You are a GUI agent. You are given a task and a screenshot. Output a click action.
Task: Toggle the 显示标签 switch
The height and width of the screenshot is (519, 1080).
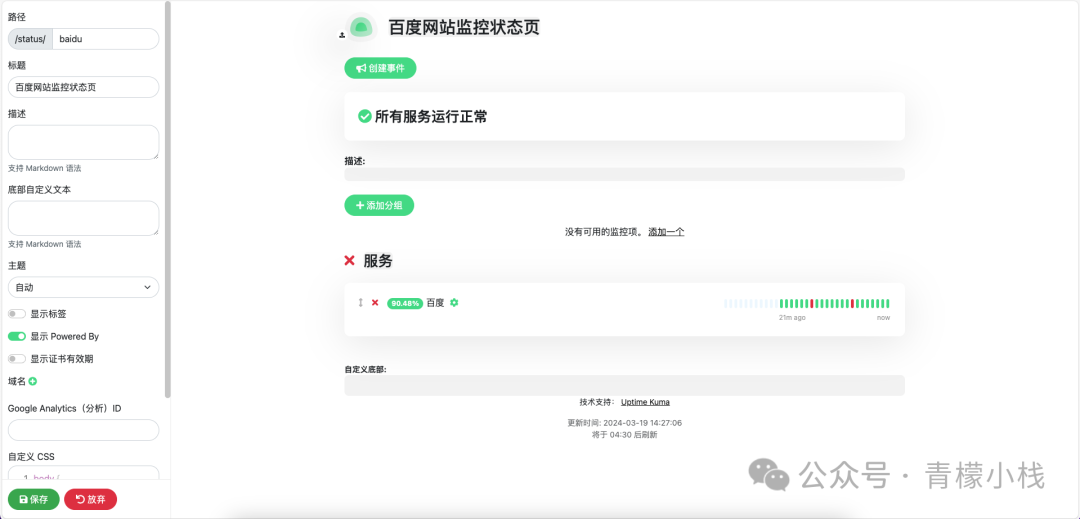click(17, 314)
